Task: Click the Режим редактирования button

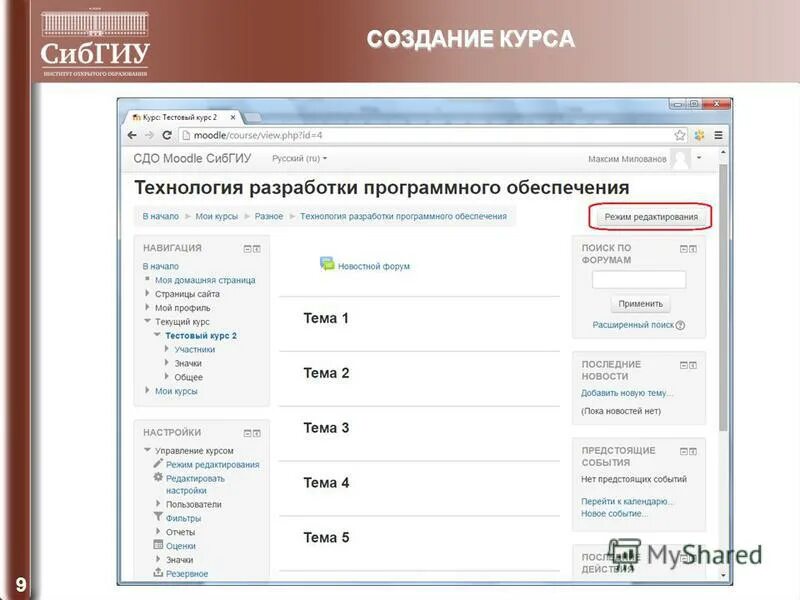Action: coord(651,217)
